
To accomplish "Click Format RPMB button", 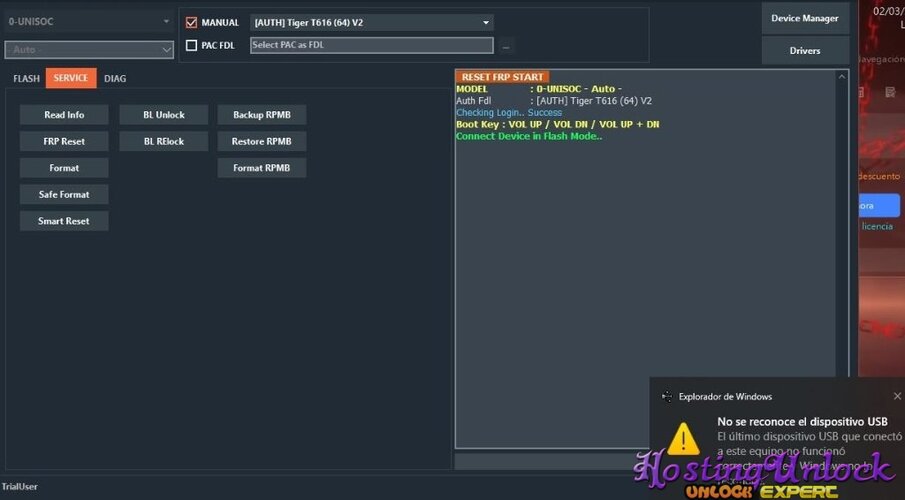I will click(262, 168).
